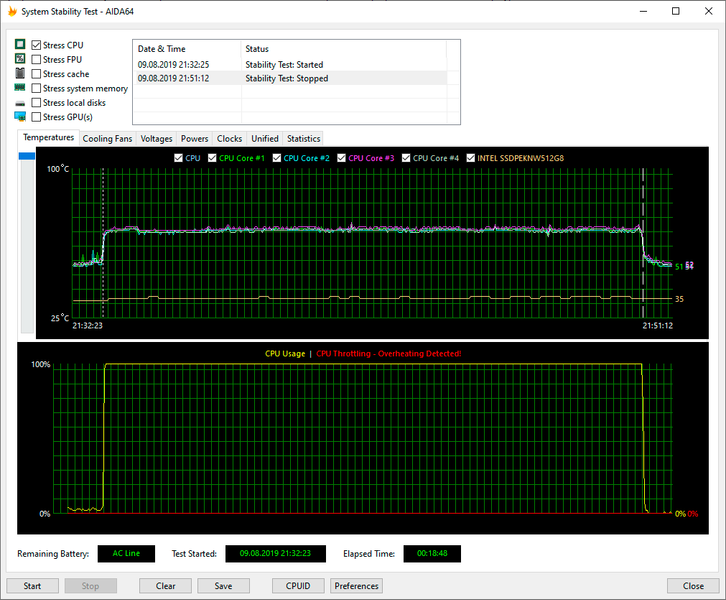Image resolution: width=726 pixels, height=600 pixels.
Task: Click the disk drive icon beside Stress local disks
Action: point(20,103)
